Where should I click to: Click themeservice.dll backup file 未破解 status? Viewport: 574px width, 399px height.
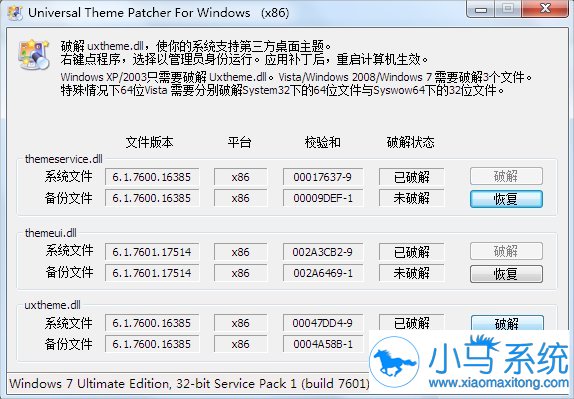(x=411, y=198)
